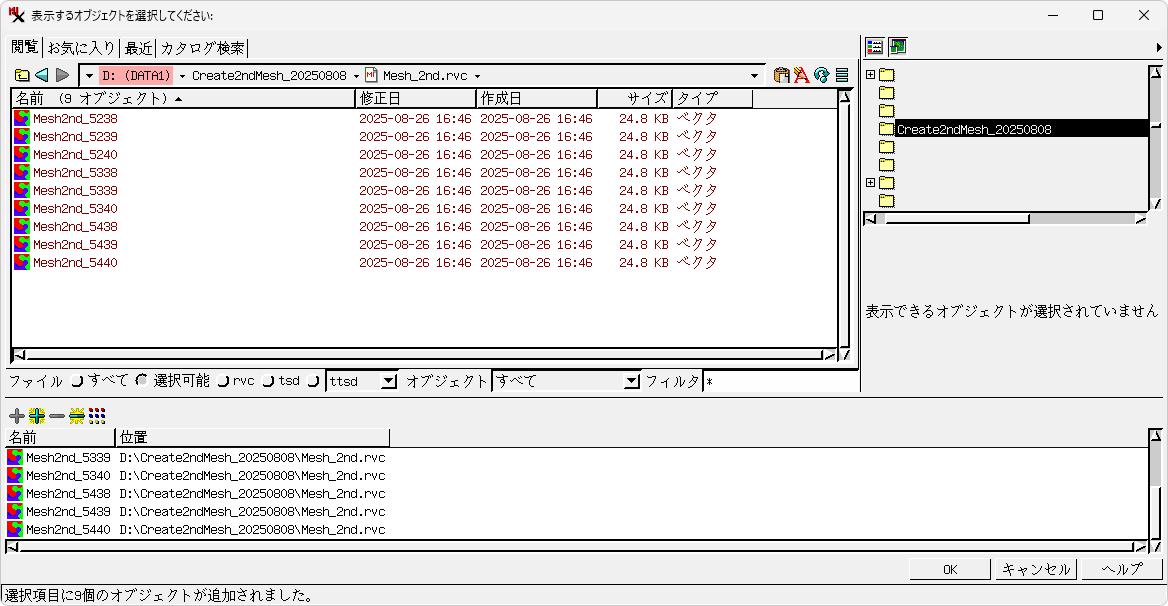Select the すべて file radio button

click(x=77, y=381)
